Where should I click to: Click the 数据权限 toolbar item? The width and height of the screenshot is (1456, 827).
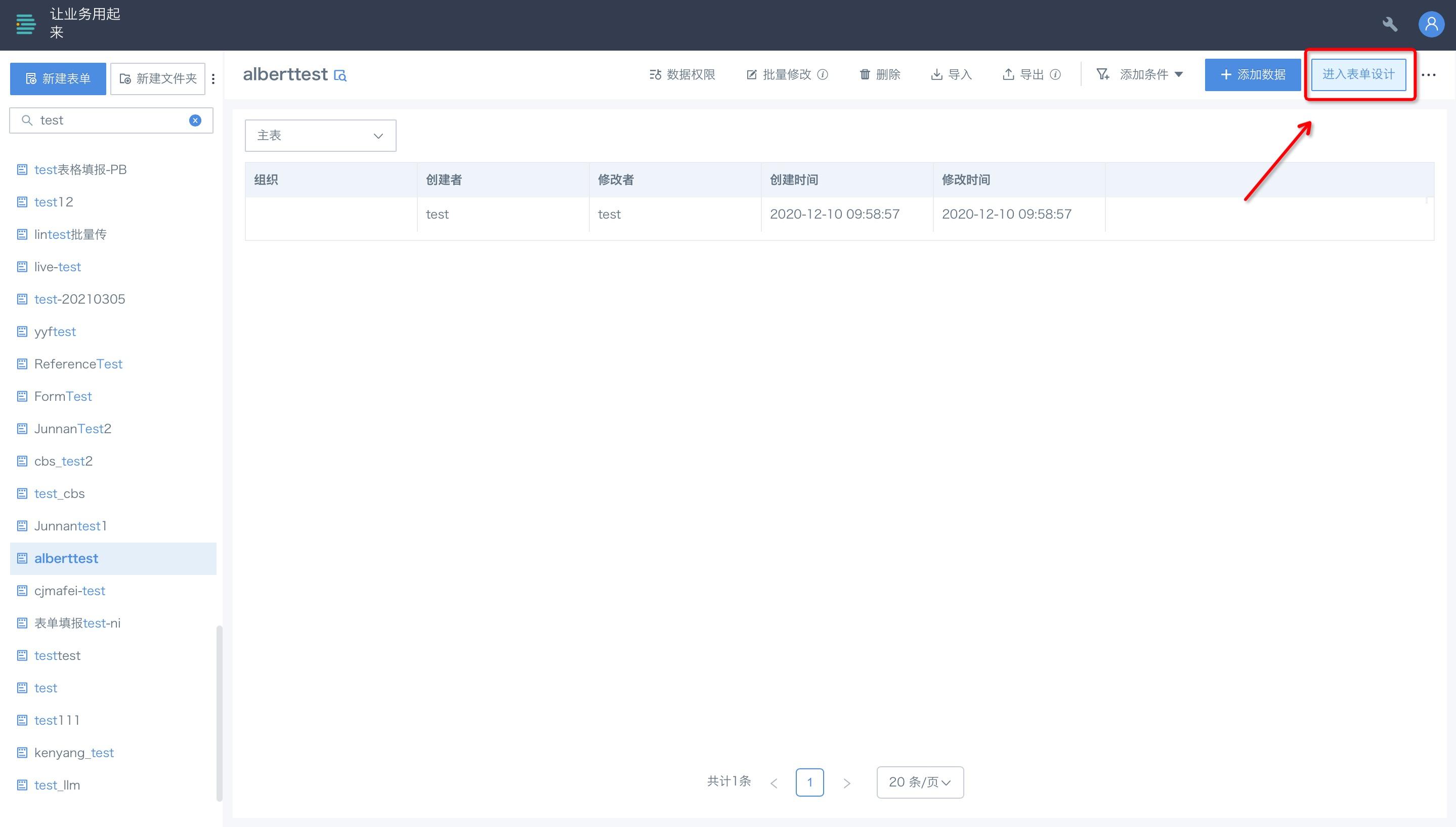coord(682,74)
